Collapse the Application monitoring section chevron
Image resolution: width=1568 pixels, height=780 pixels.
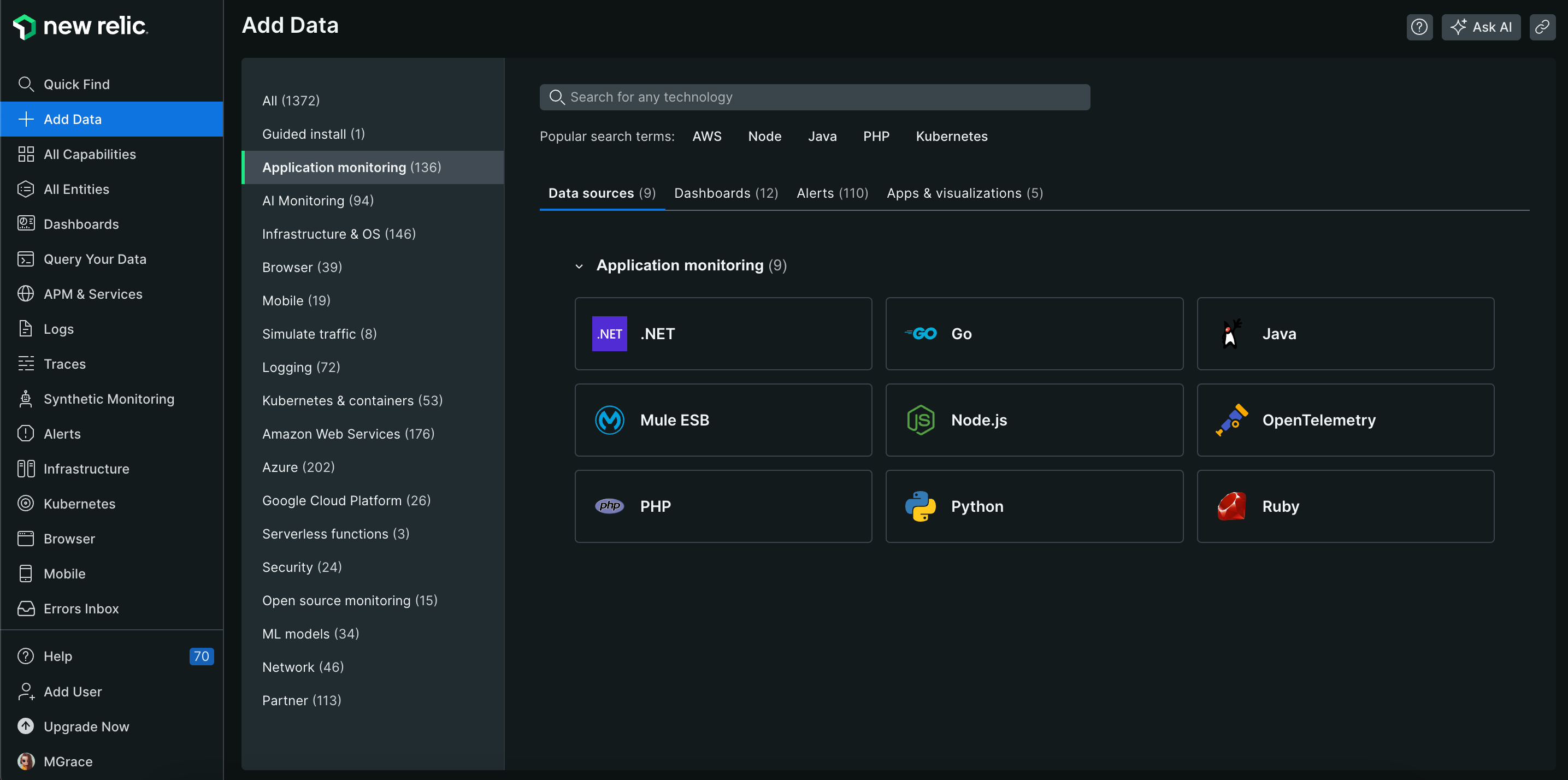tap(579, 267)
